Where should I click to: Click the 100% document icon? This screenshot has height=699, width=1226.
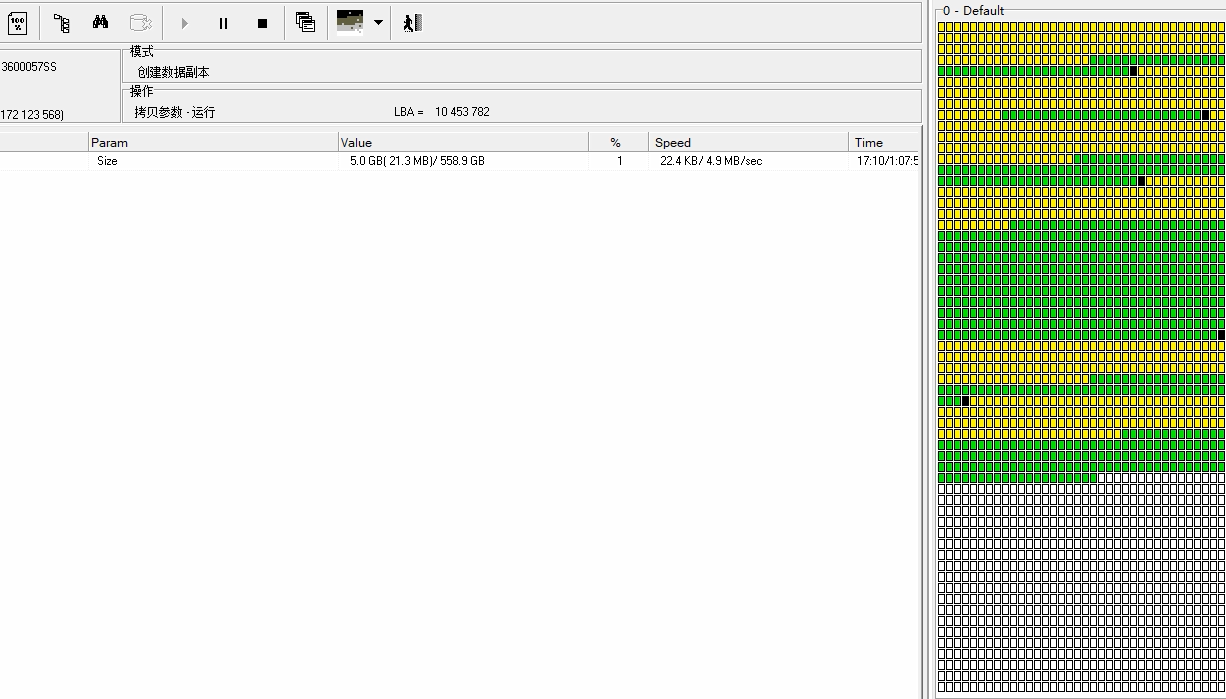click(x=17, y=22)
